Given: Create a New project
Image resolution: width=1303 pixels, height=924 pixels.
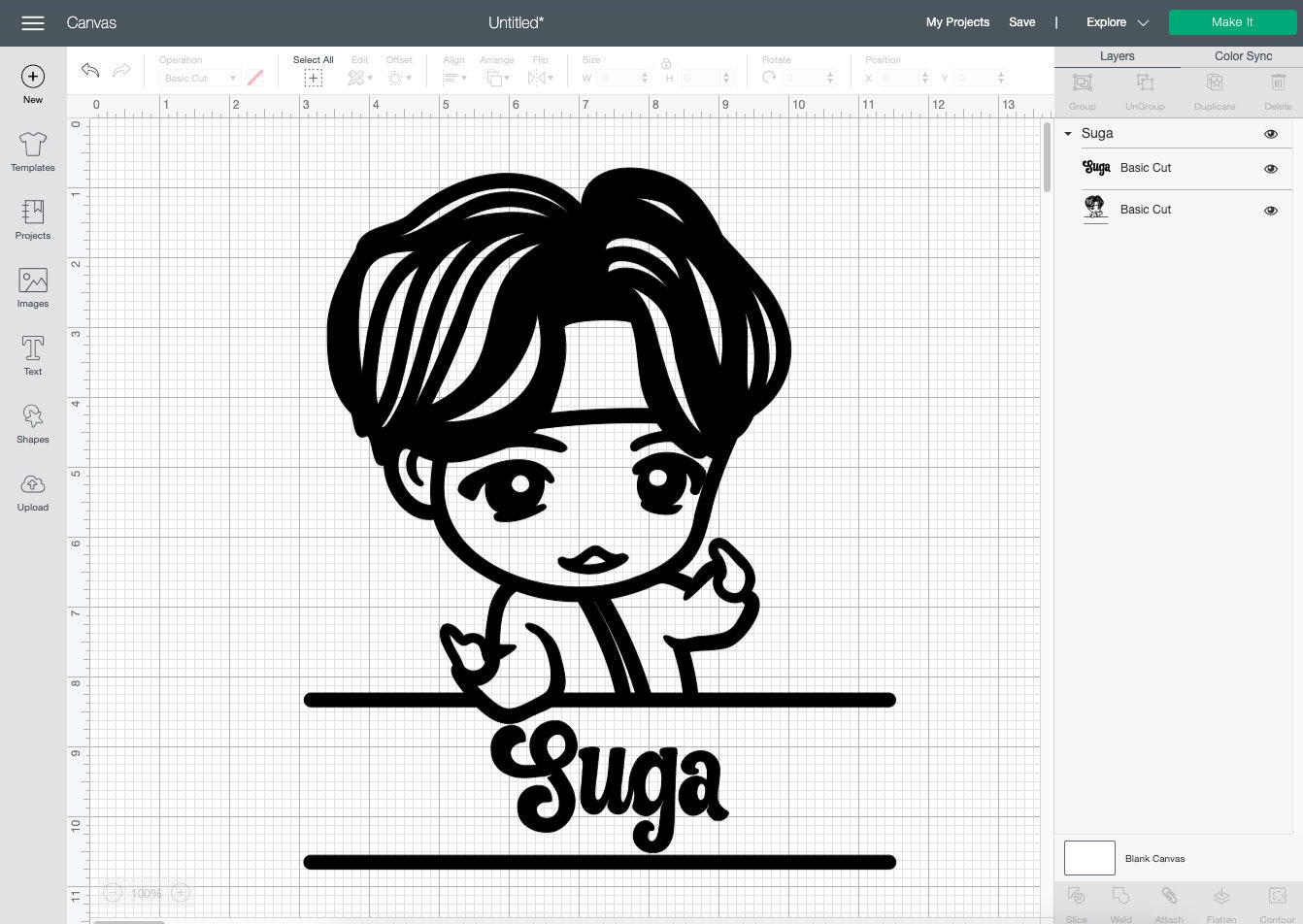Looking at the screenshot, I should click(33, 84).
